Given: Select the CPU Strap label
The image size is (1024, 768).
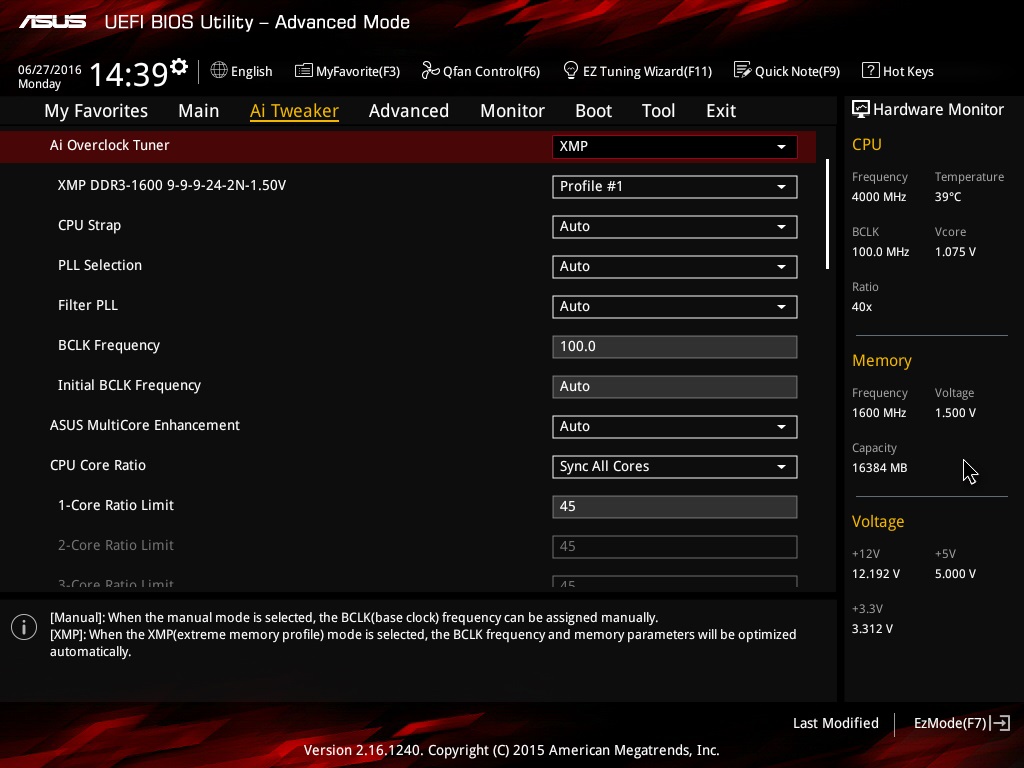Looking at the screenshot, I should (x=89, y=225).
